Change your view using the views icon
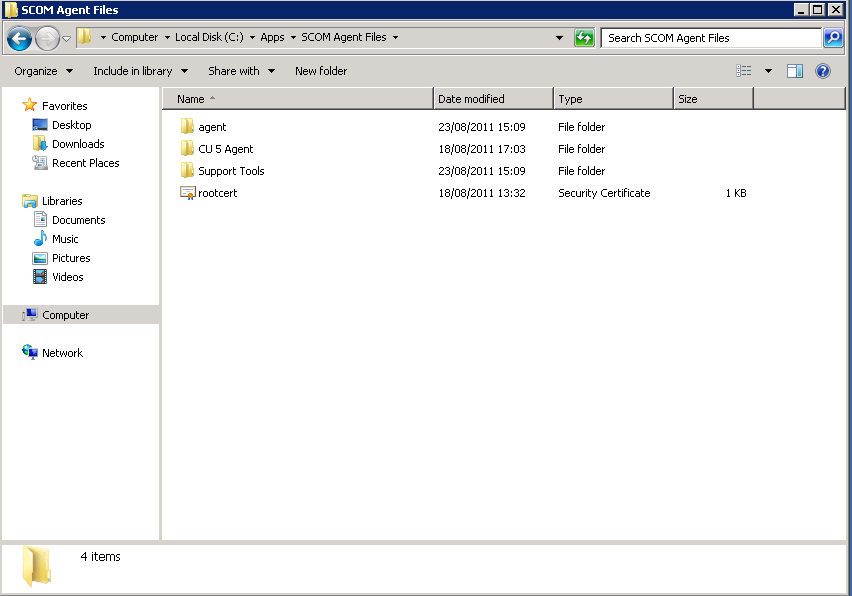The width and height of the screenshot is (852, 596). coord(743,71)
